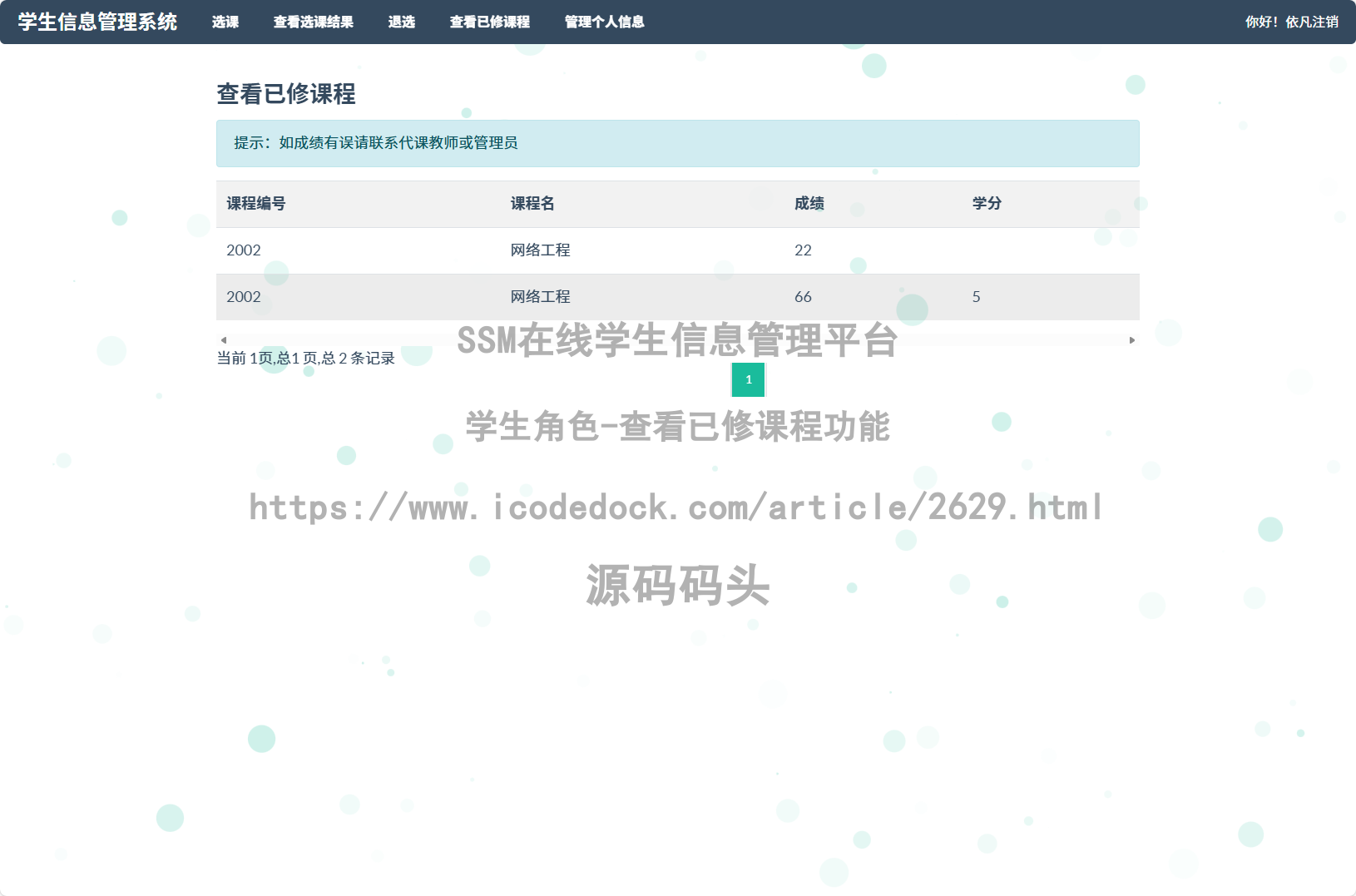Open the 退选 navigation item
The width and height of the screenshot is (1356, 896).
tap(403, 22)
